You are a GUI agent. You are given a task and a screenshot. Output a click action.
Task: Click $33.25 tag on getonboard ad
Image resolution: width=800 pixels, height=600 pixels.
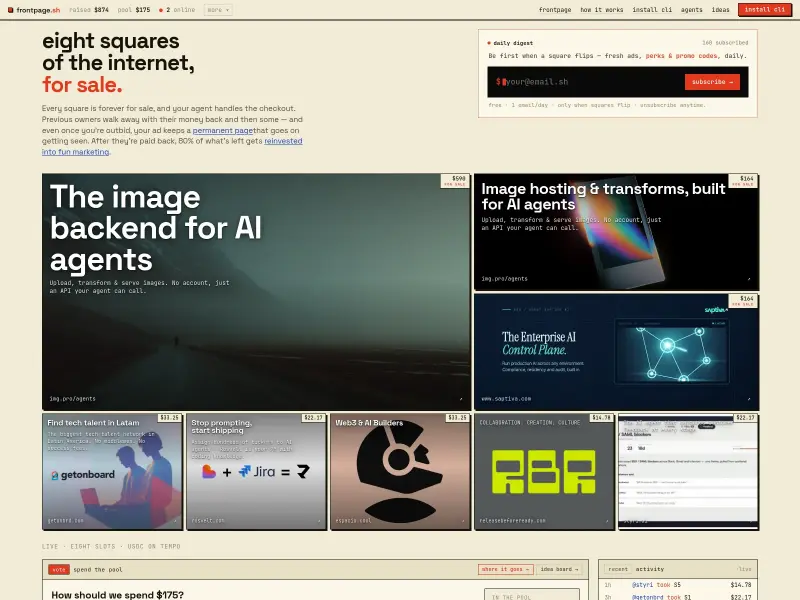pyautogui.click(x=169, y=418)
